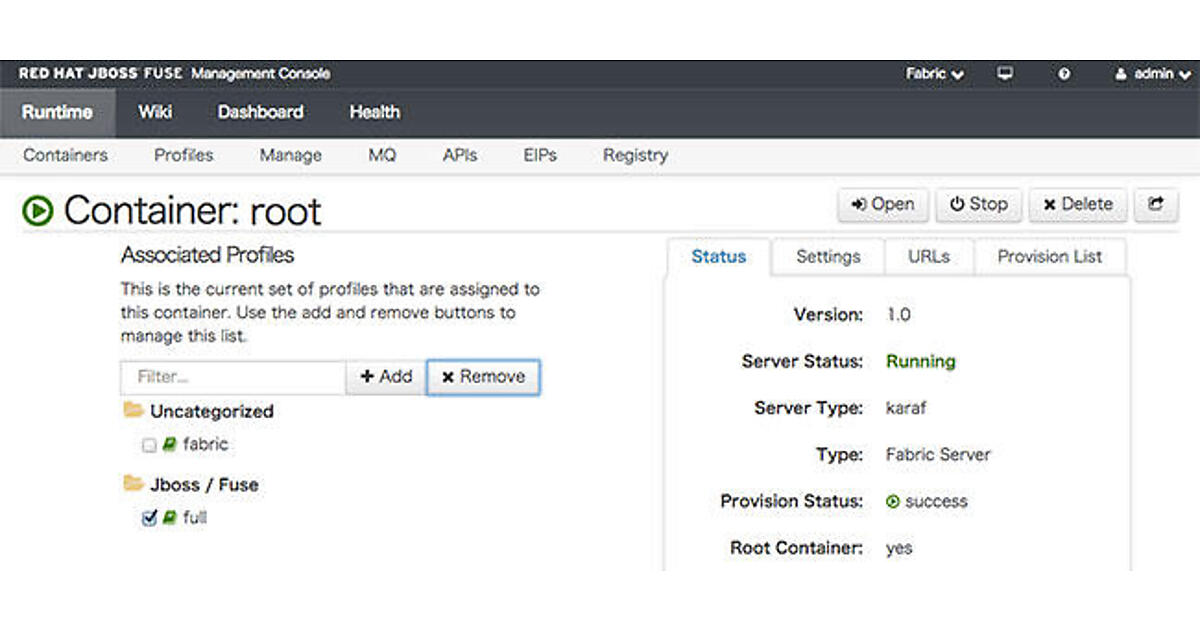Check the fabric profile checkbox
The width and height of the screenshot is (1200, 630).
(x=149, y=445)
